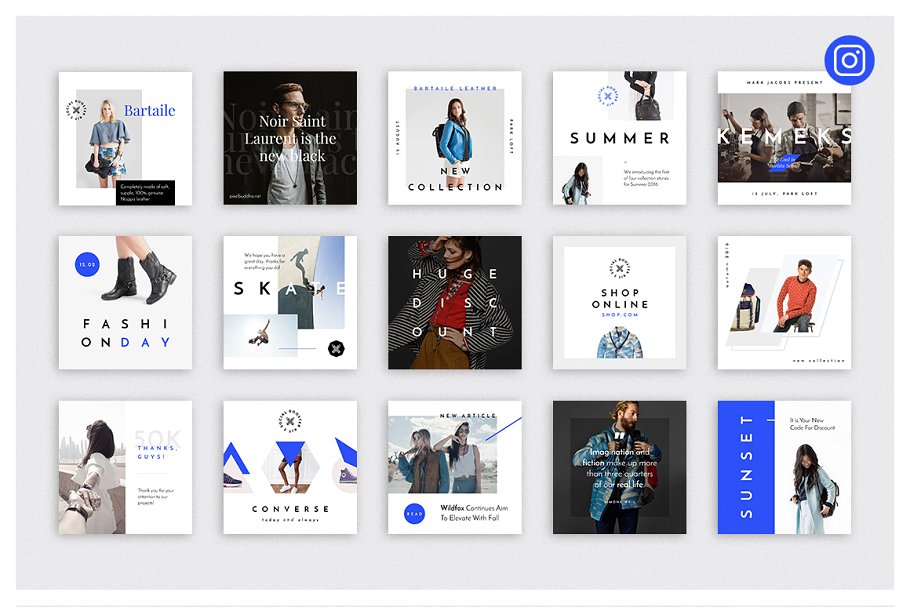
Task: Open the Noir Saint Laurent template
Action: point(290,138)
